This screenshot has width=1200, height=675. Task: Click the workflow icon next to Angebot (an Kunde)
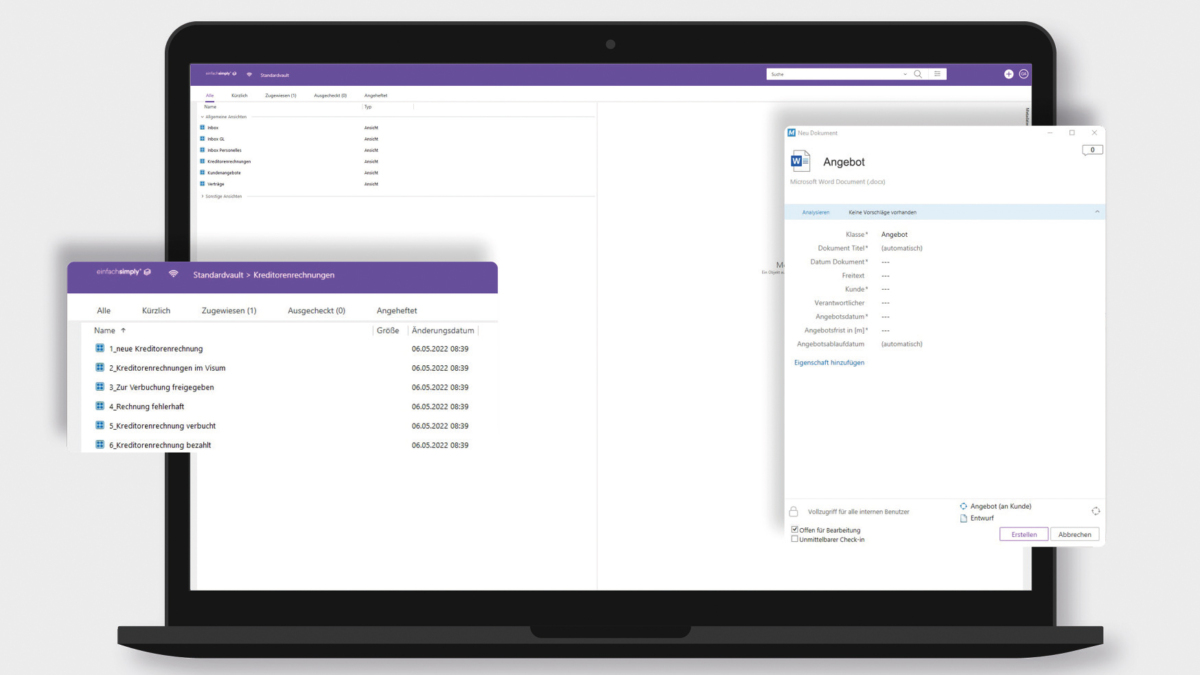pyautogui.click(x=963, y=506)
